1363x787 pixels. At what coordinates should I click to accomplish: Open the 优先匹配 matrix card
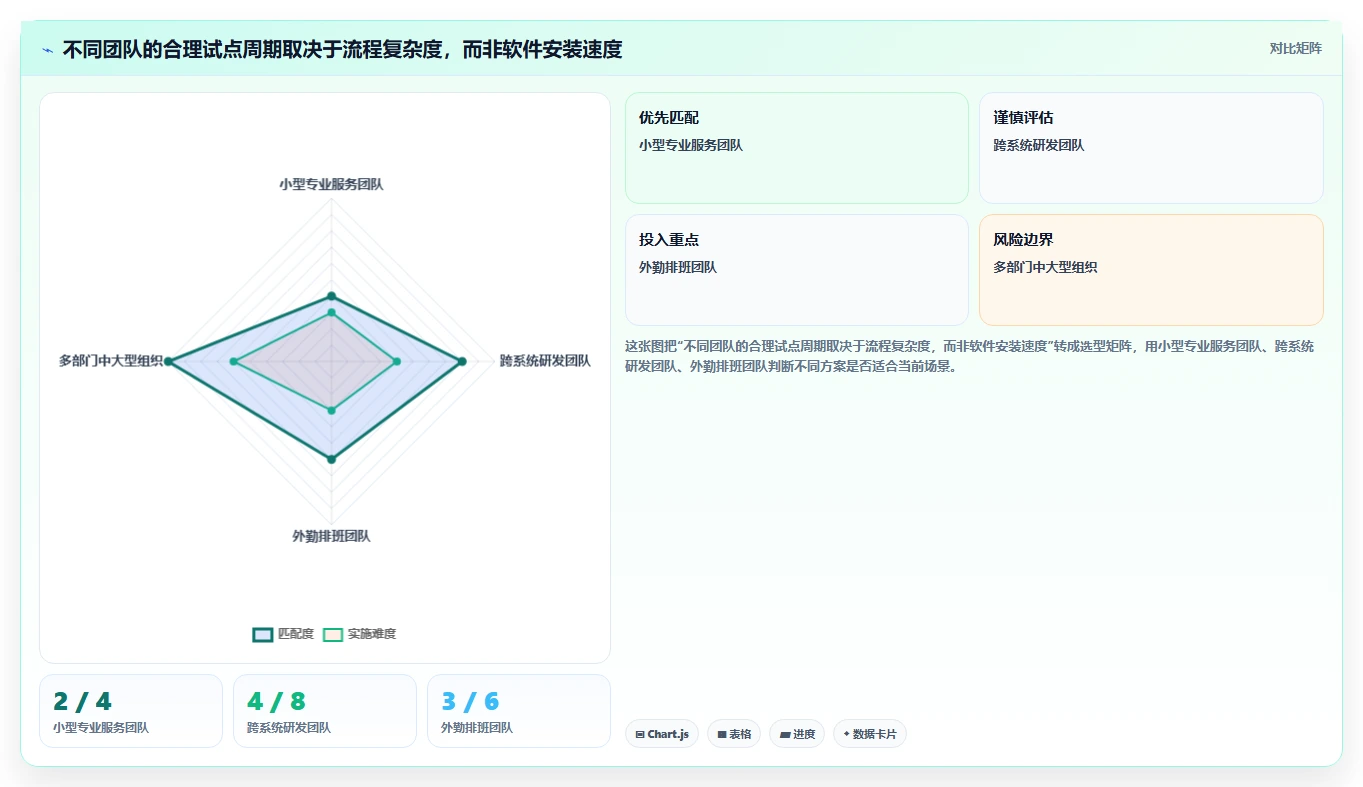pyautogui.click(x=797, y=148)
